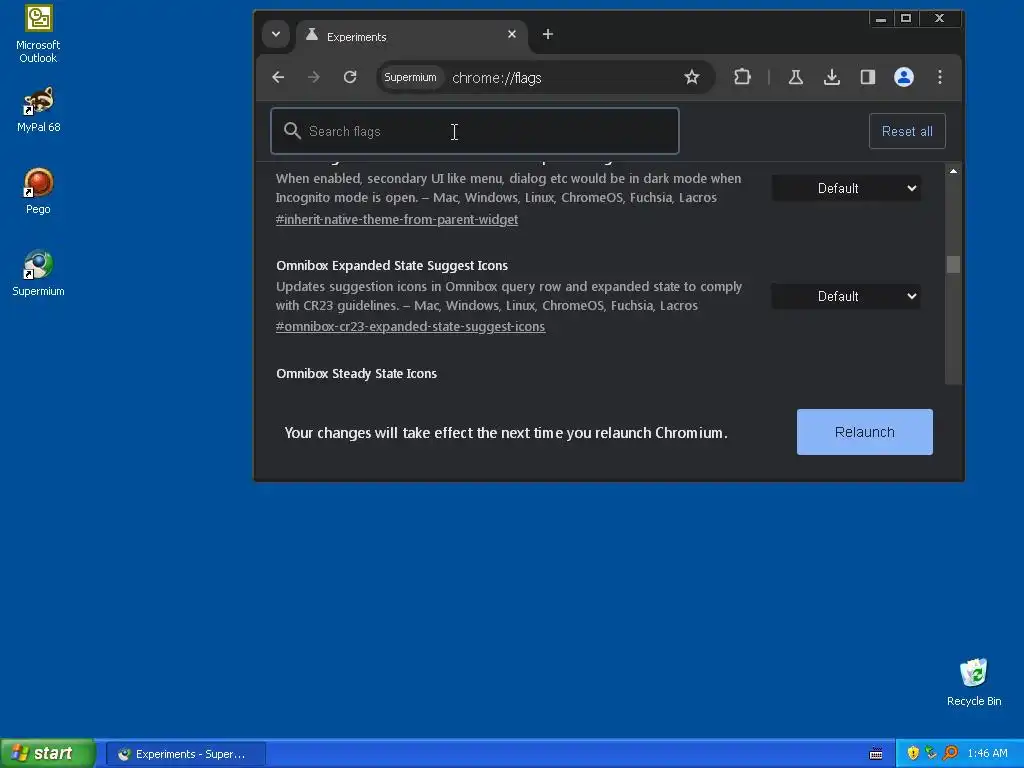
Task: Click the network connection tray icon
Action: 931,754
